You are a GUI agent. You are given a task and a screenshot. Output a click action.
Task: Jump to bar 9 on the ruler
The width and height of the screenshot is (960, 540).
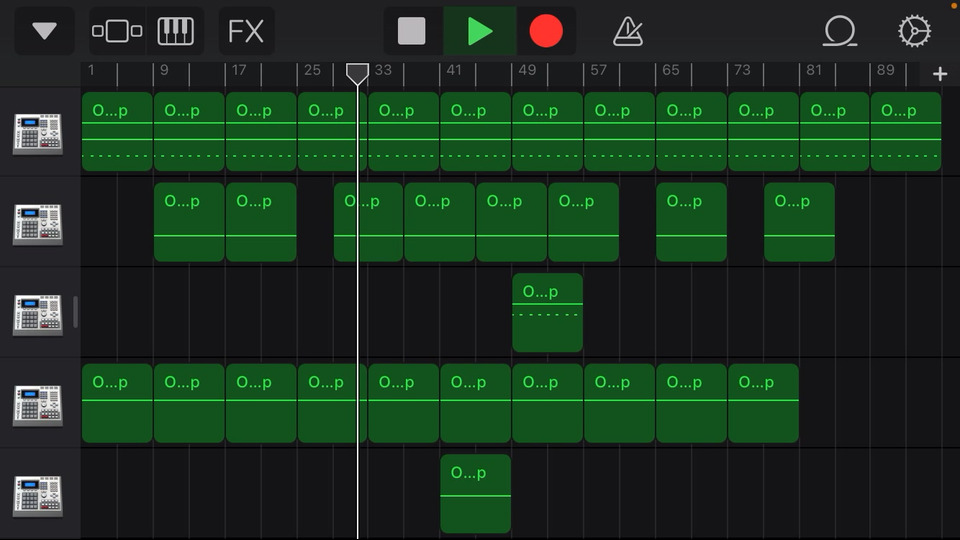(x=164, y=70)
